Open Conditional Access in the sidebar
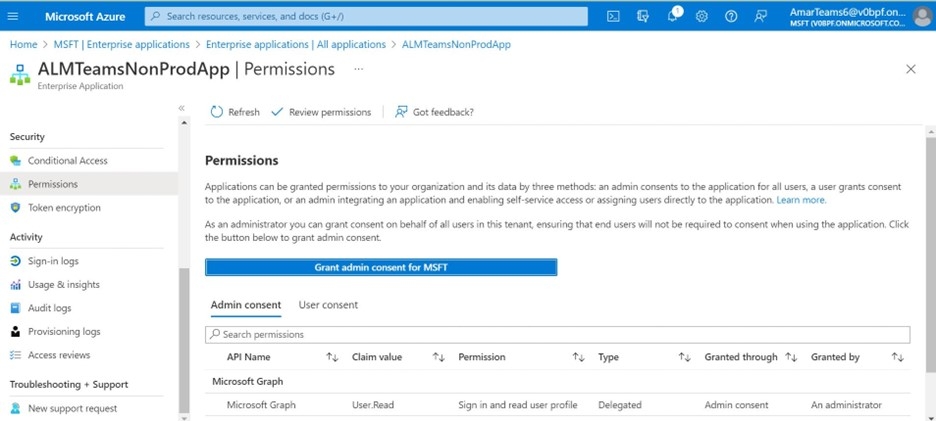 click(x=67, y=160)
